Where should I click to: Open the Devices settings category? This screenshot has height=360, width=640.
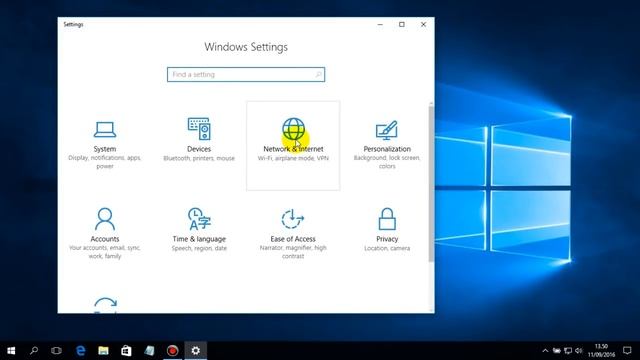pyautogui.click(x=199, y=145)
